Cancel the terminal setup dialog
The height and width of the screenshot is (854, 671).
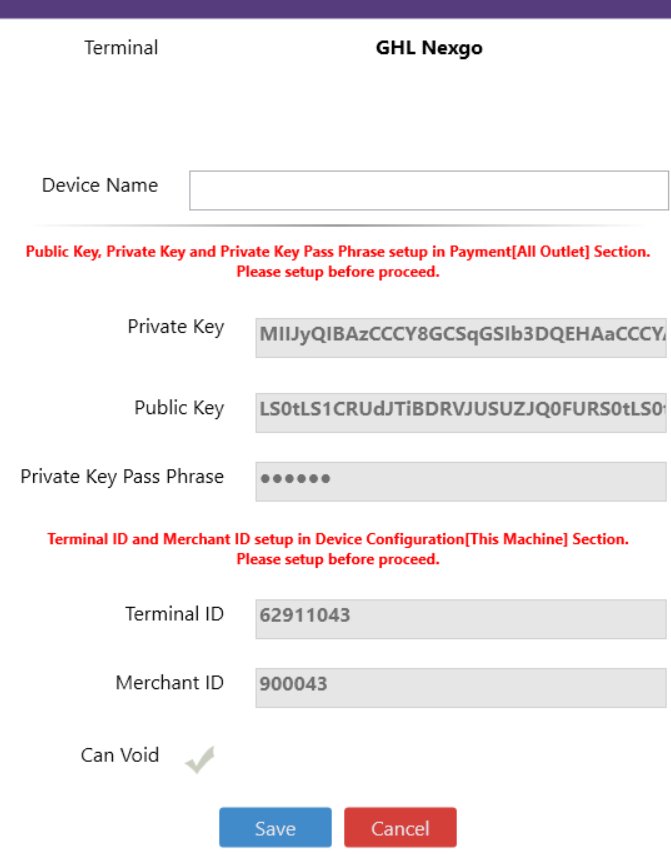pyautogui.click(x=400, y=828)
